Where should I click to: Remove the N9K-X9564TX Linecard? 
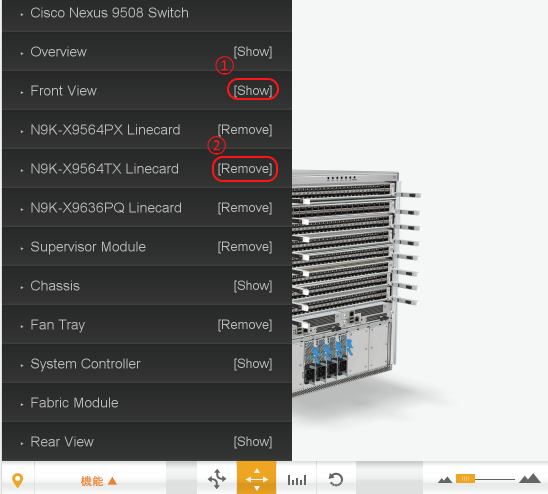245,169
